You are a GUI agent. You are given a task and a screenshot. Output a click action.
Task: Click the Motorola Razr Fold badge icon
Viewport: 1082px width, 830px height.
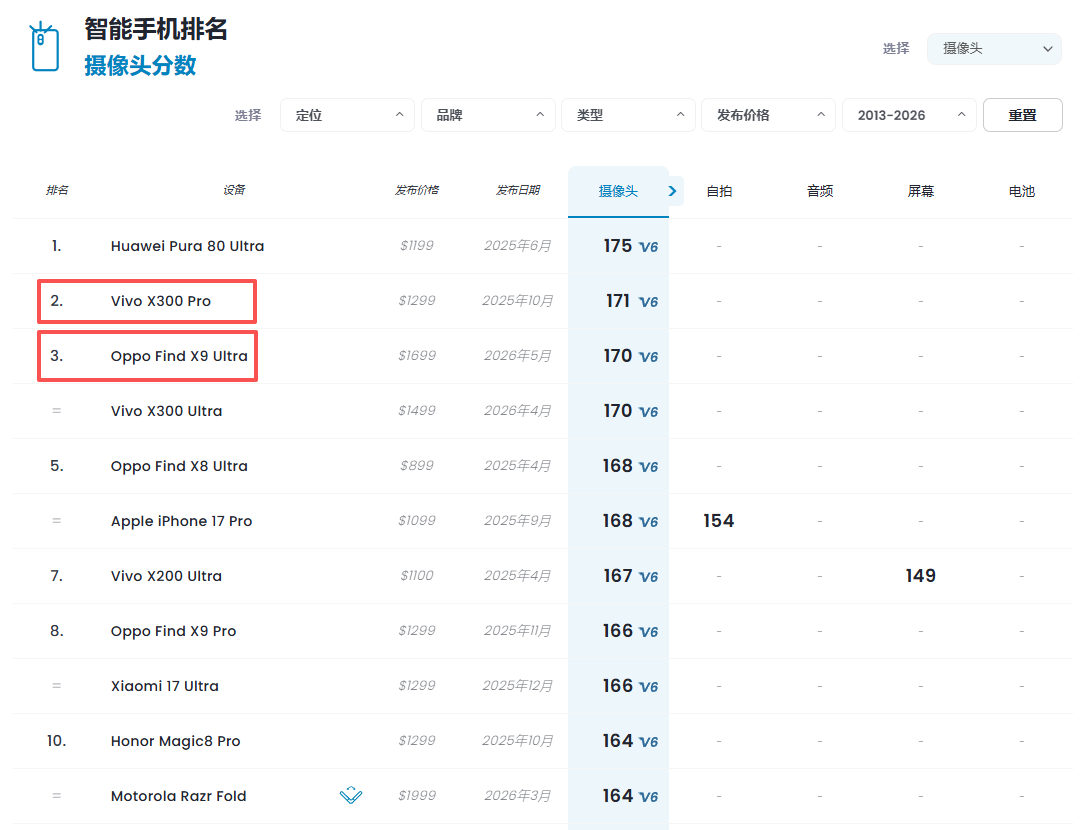pos(351,795)
